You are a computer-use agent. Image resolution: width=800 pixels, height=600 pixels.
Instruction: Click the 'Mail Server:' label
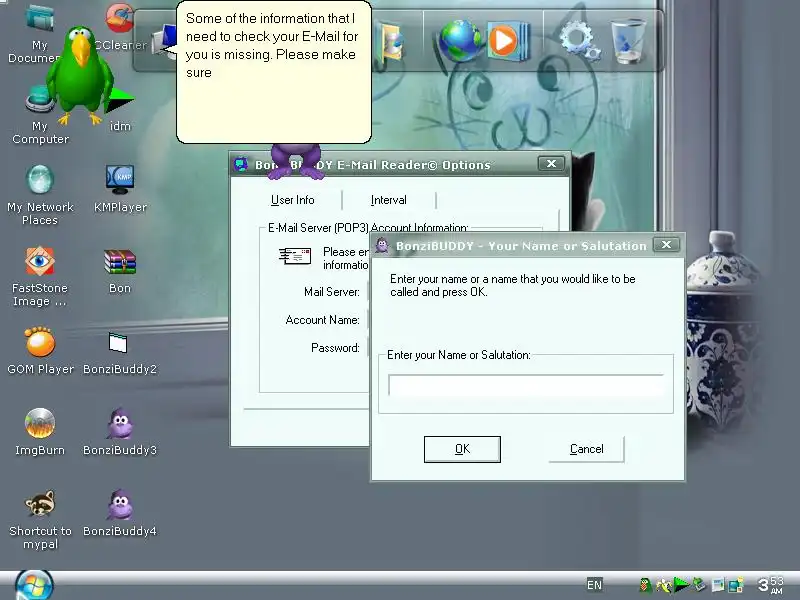click(332, 292)
